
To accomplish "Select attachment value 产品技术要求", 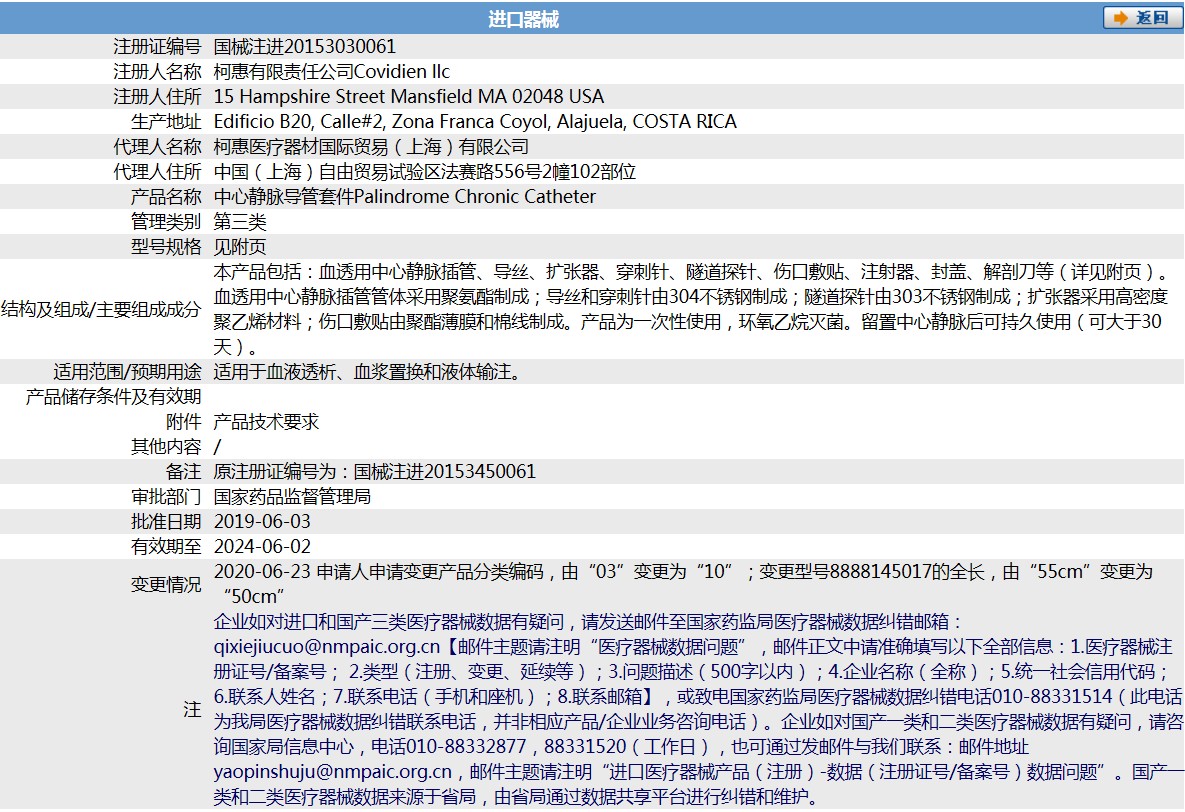I will (267, 422).
